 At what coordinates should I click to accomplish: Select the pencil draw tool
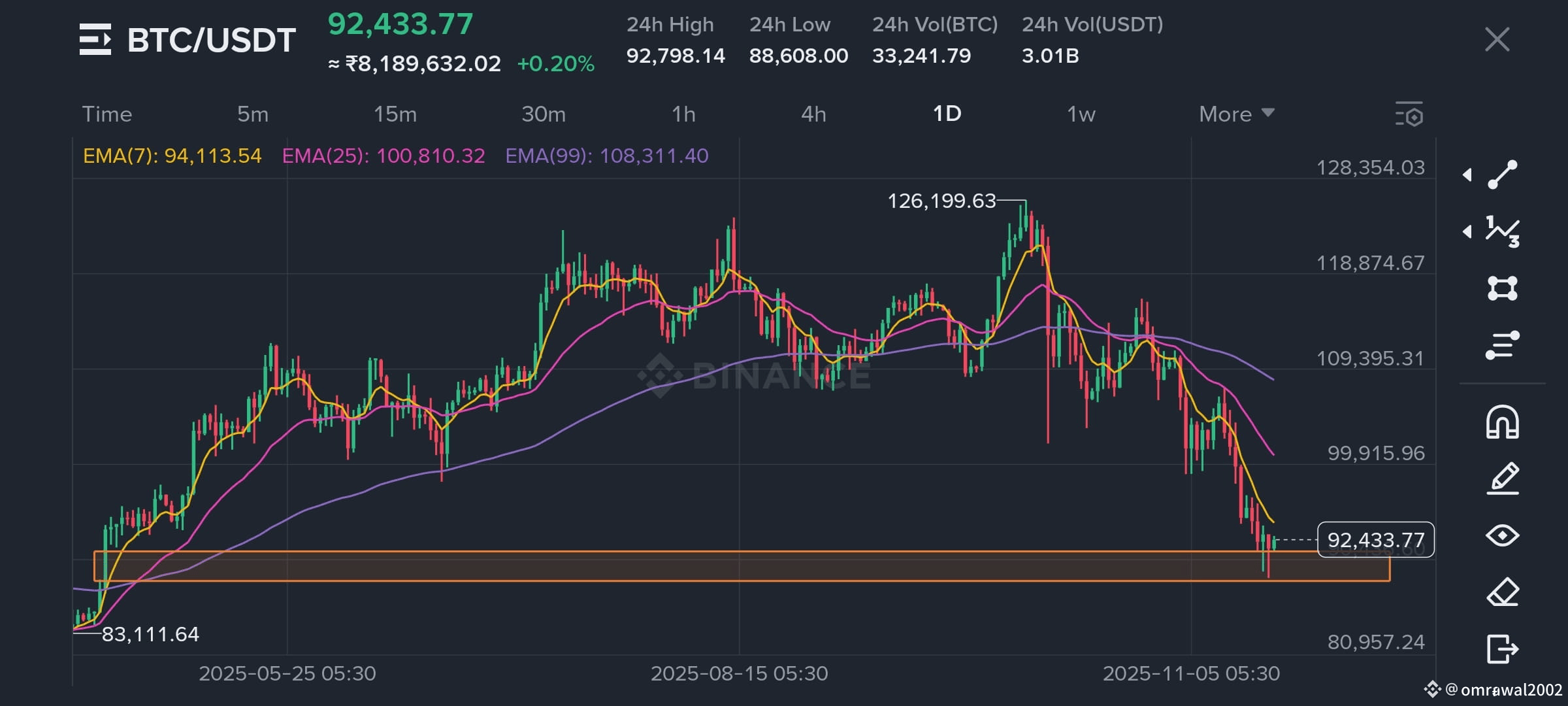1503,478
